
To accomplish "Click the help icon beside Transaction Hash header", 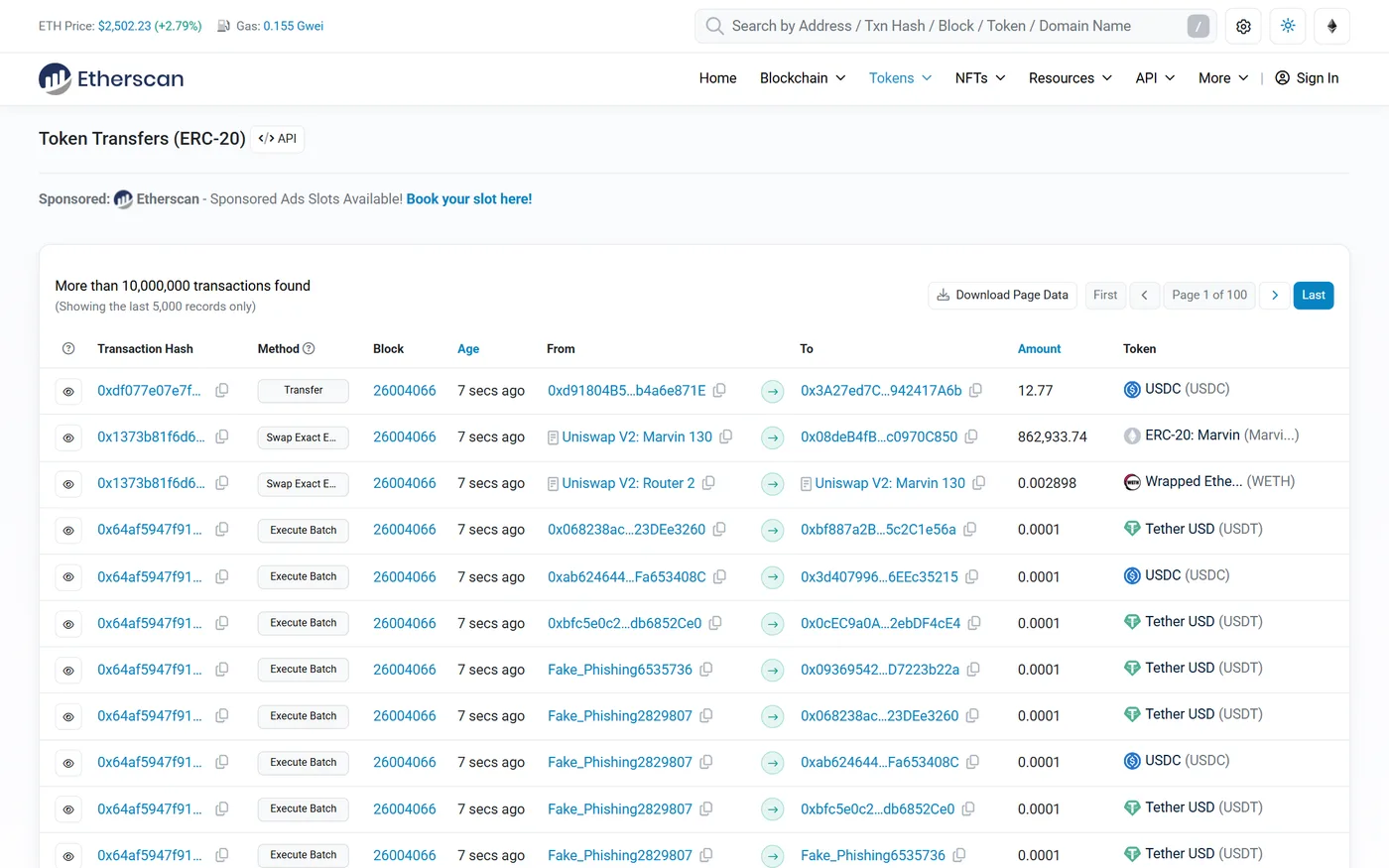I will pos(68,349).
